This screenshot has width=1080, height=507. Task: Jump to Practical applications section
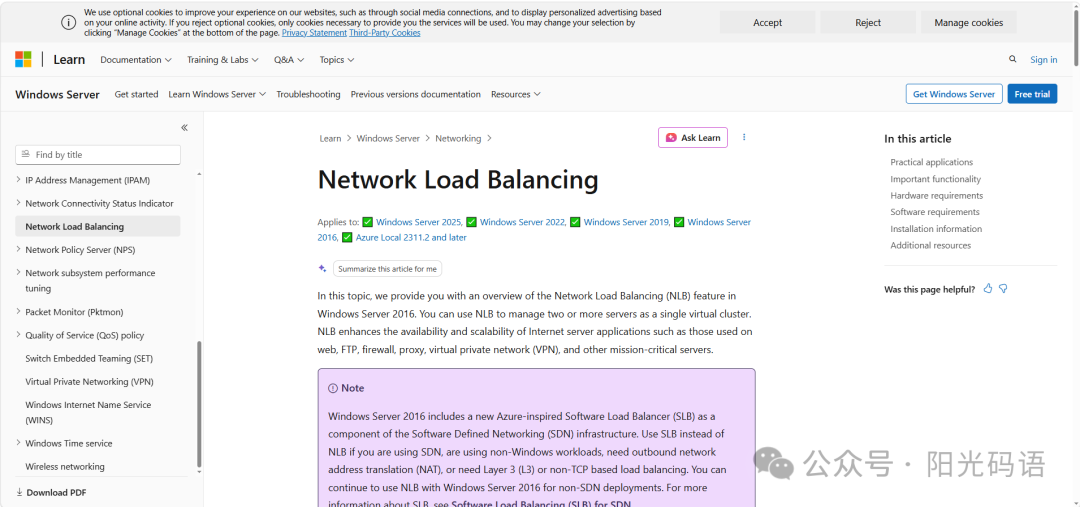931,163
